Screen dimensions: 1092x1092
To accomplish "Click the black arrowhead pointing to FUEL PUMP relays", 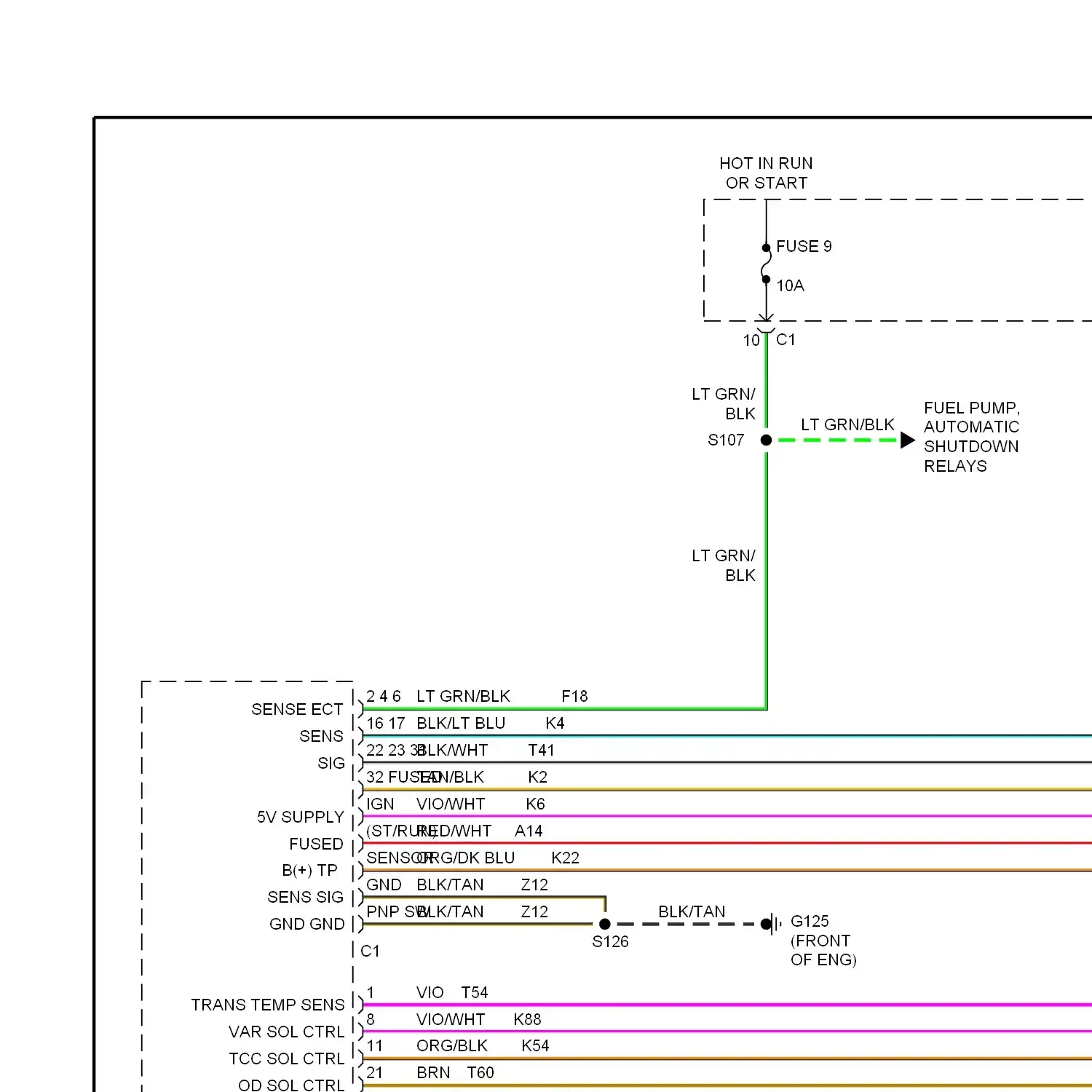I will pyautogui.click(x=907, y=440).
